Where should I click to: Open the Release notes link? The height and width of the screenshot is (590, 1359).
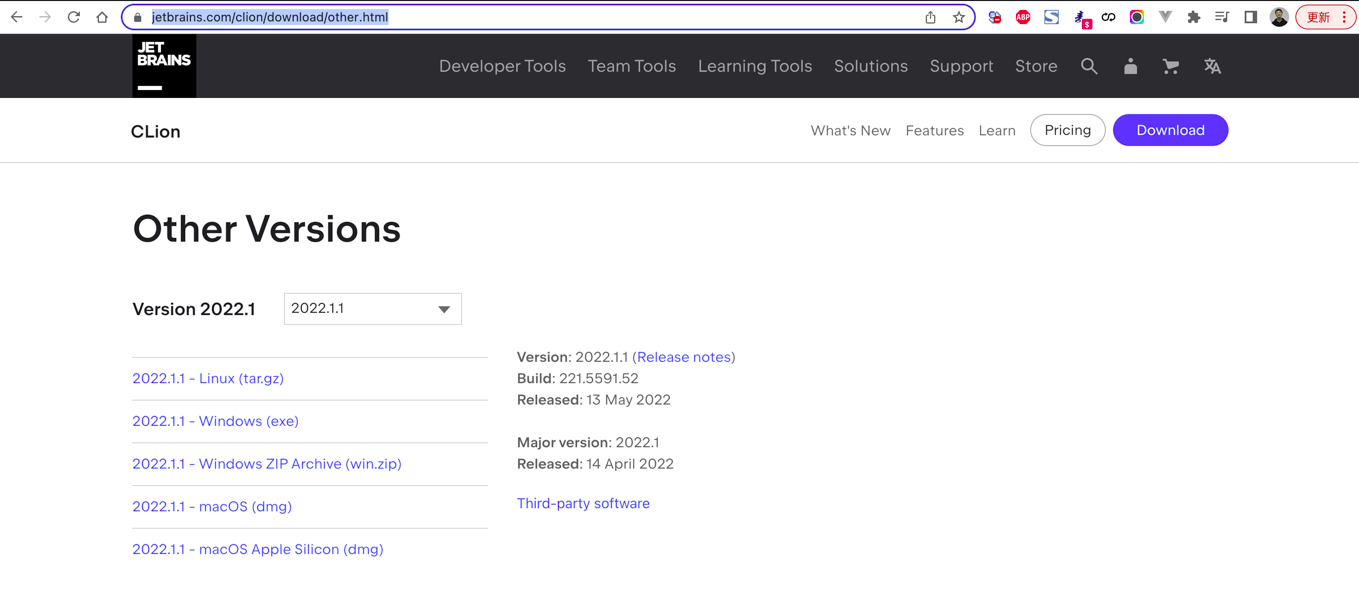pyautogui.click(x=684, y=357)
